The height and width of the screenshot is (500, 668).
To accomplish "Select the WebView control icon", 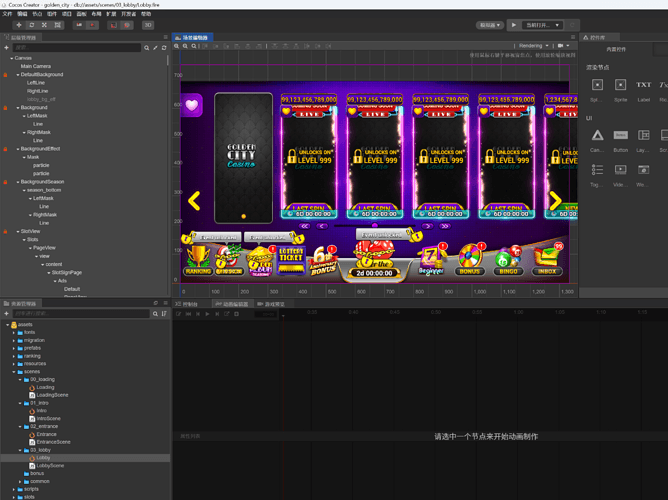I will click(643, 170).
